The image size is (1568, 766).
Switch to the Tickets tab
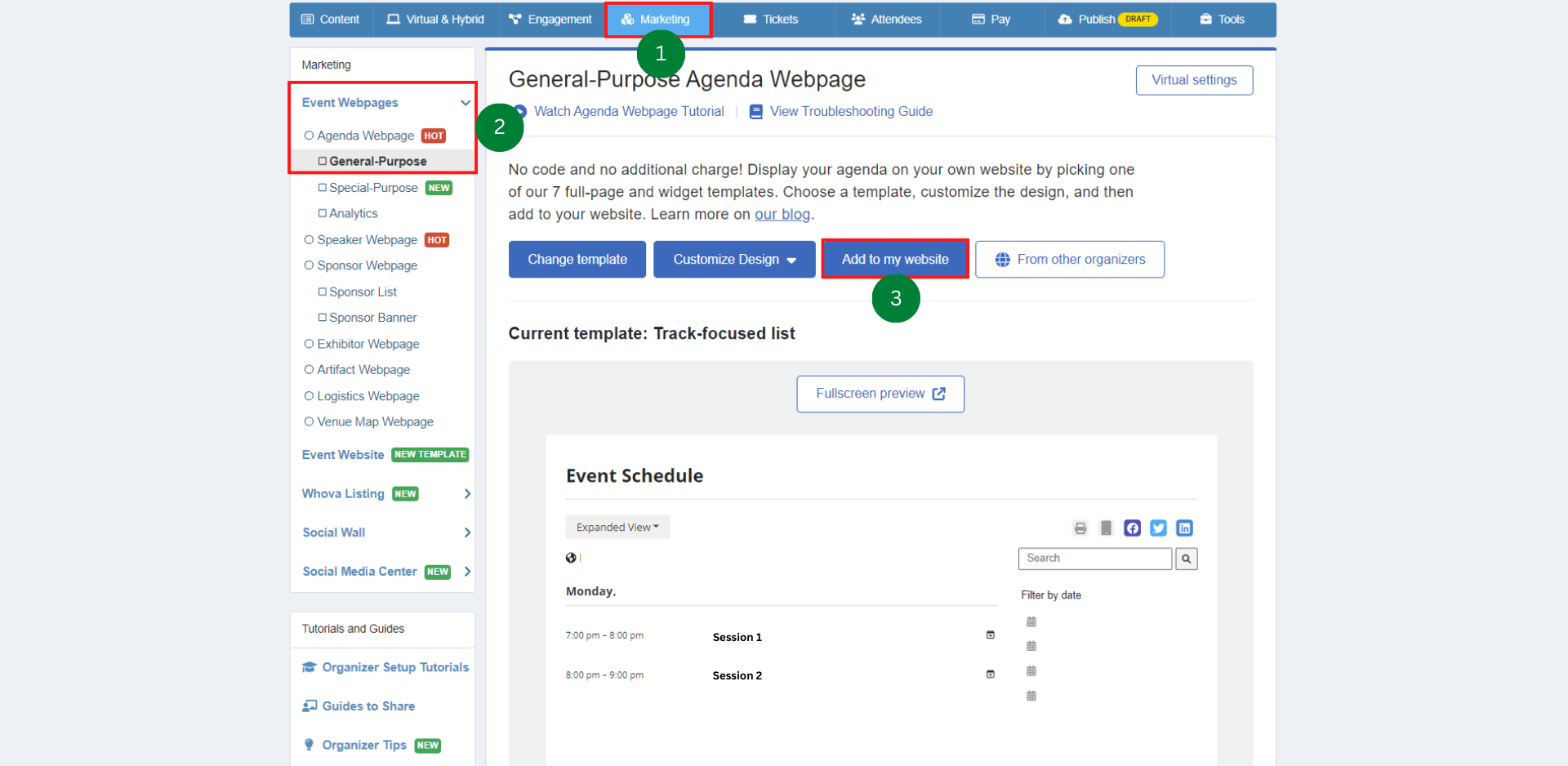pos(771,19)
